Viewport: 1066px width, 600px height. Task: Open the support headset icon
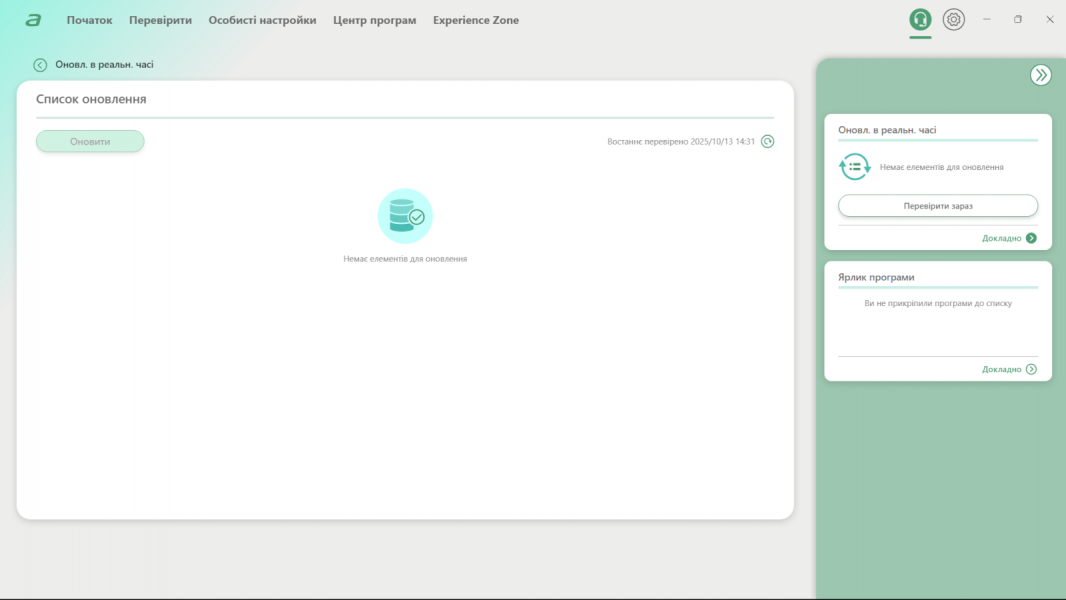pos(920,20)
